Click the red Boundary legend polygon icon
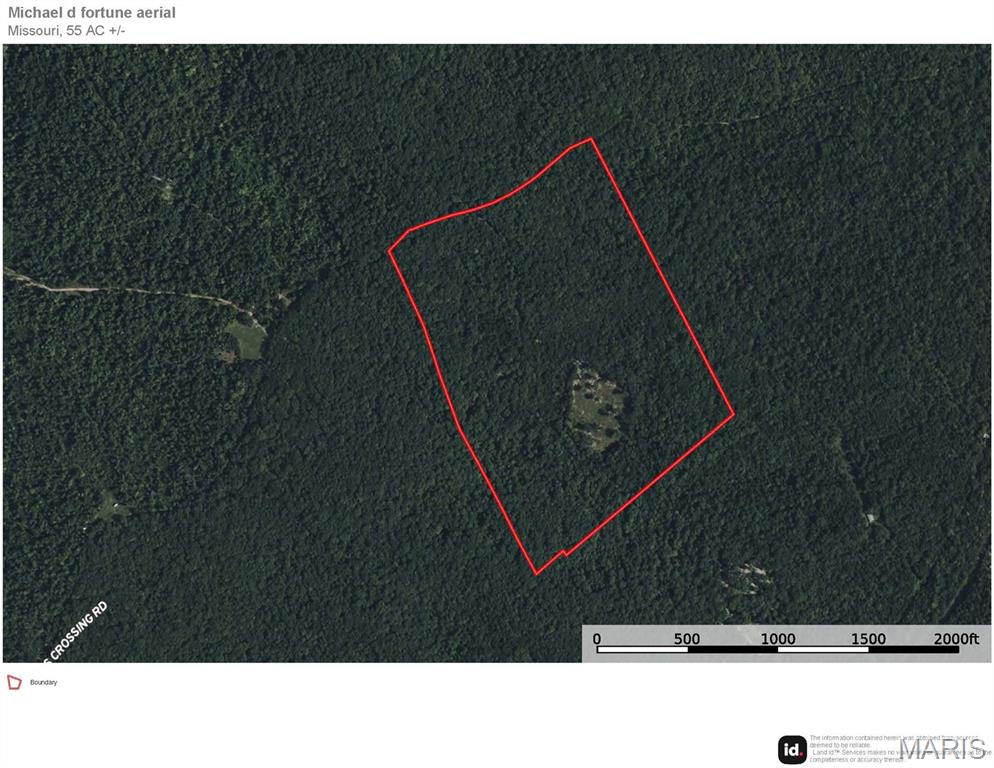994x768 pixels. coord(14,682)
